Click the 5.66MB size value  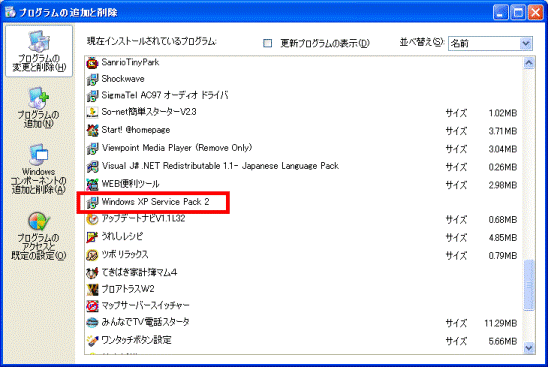coord(503,341)
